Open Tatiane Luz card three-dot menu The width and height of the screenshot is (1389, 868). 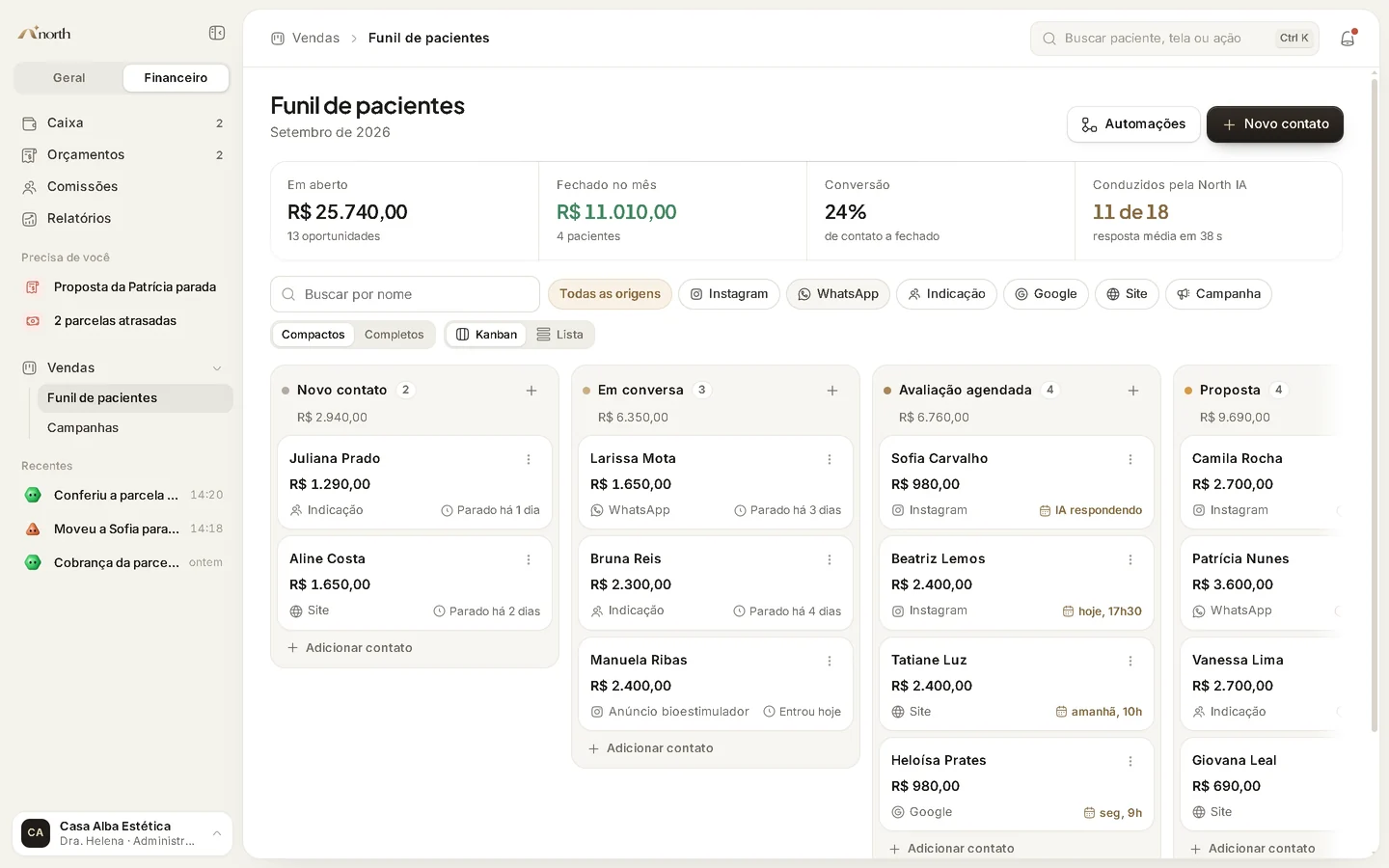tap(1130, 661)
